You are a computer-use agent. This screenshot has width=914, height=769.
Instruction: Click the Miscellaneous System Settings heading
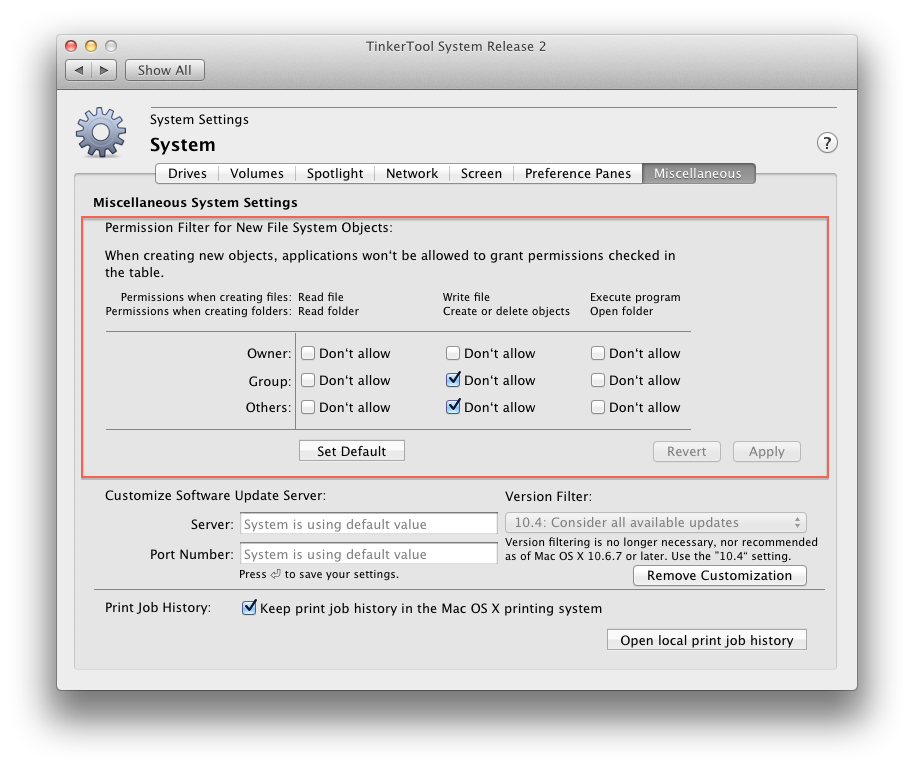195,203
